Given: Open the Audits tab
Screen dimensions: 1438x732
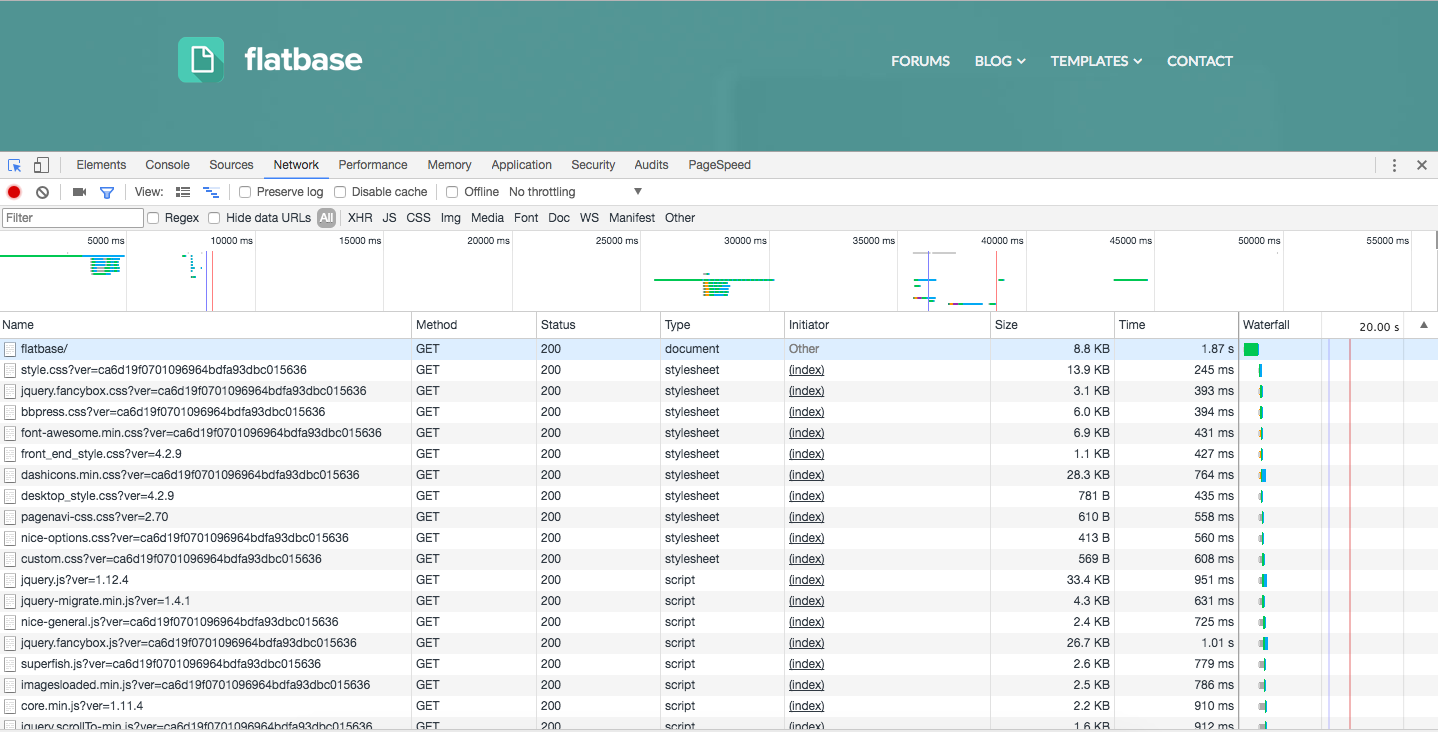Looking at the screenshot, I should (651, 165).
